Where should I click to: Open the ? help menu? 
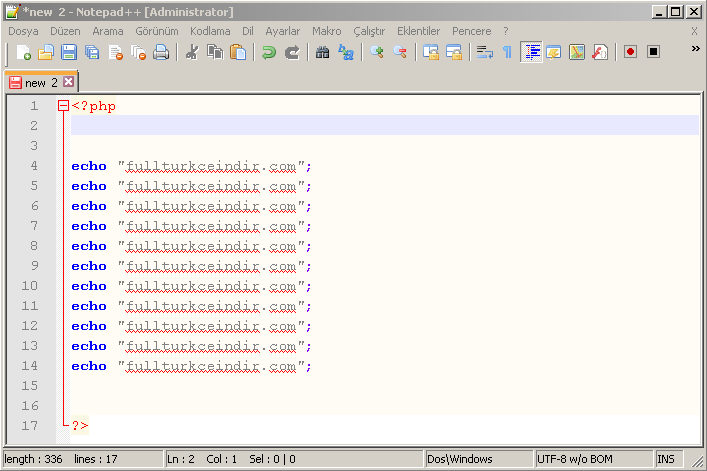(x=506, y=31)
